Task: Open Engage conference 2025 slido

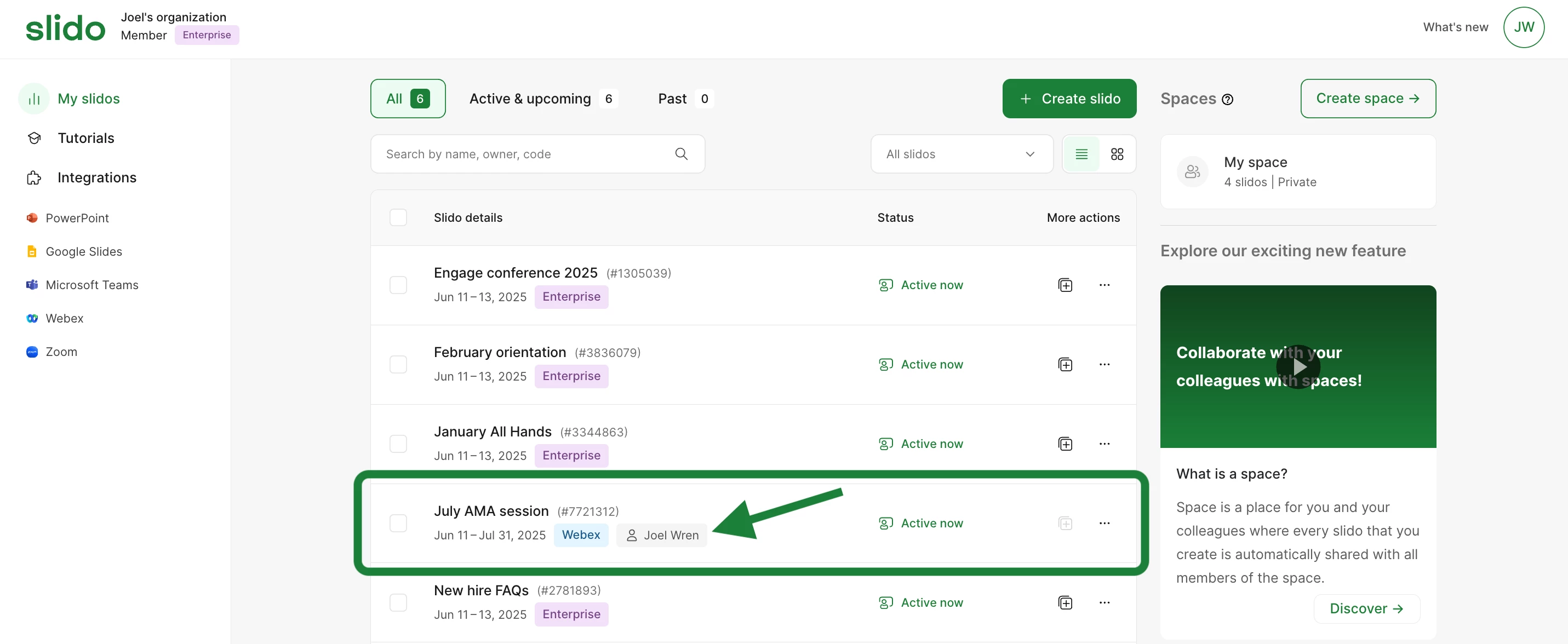Action: (516, 273)
